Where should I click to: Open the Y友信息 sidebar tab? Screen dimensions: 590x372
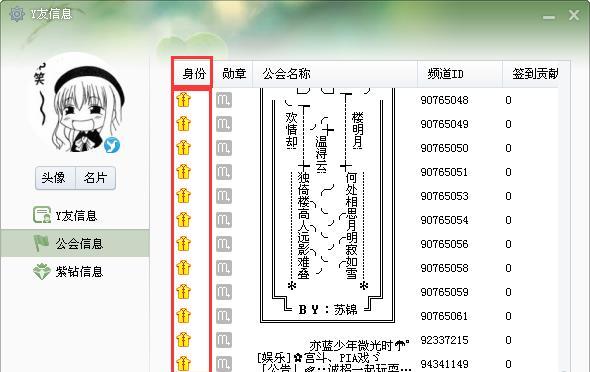(x=75, y=216)
